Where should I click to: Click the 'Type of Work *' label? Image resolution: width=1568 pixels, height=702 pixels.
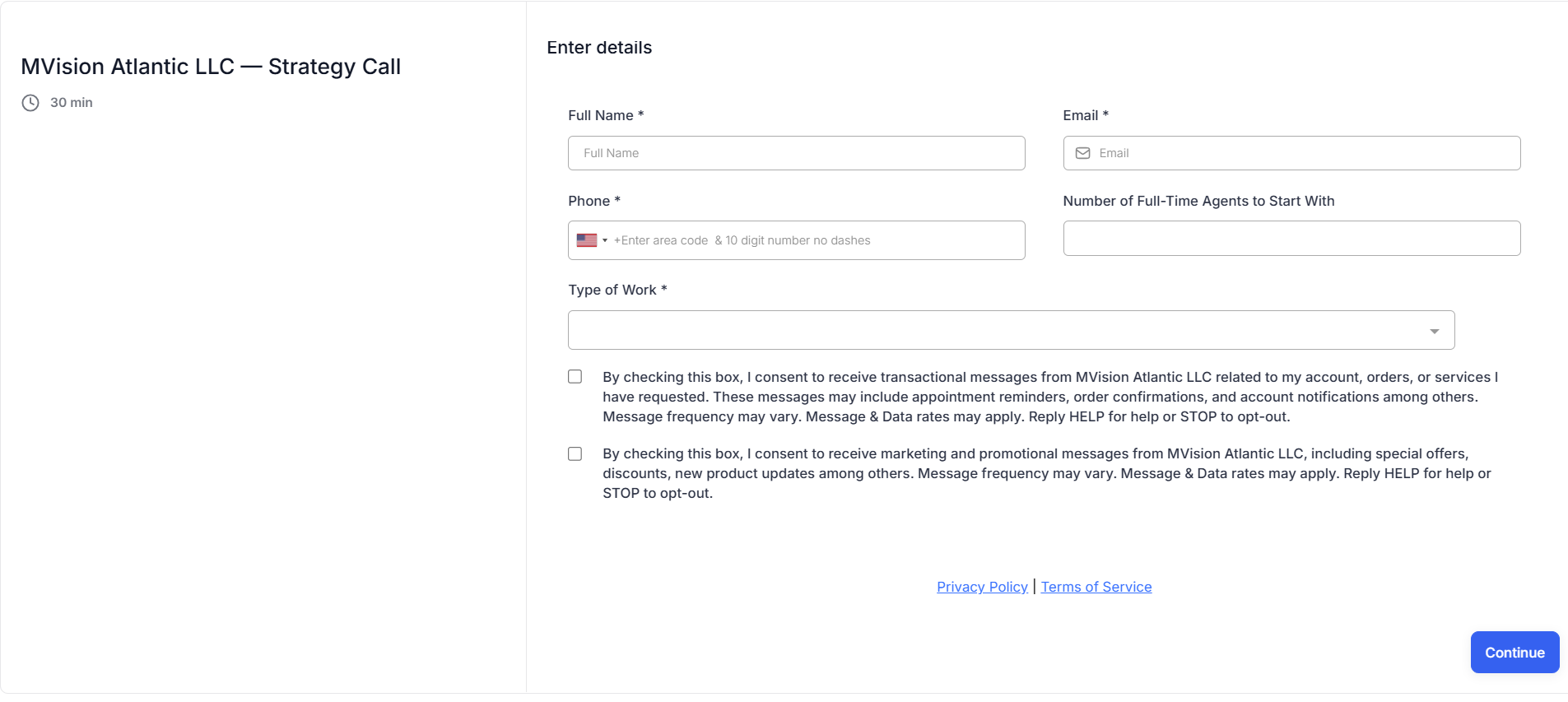[x=617, y=290]
